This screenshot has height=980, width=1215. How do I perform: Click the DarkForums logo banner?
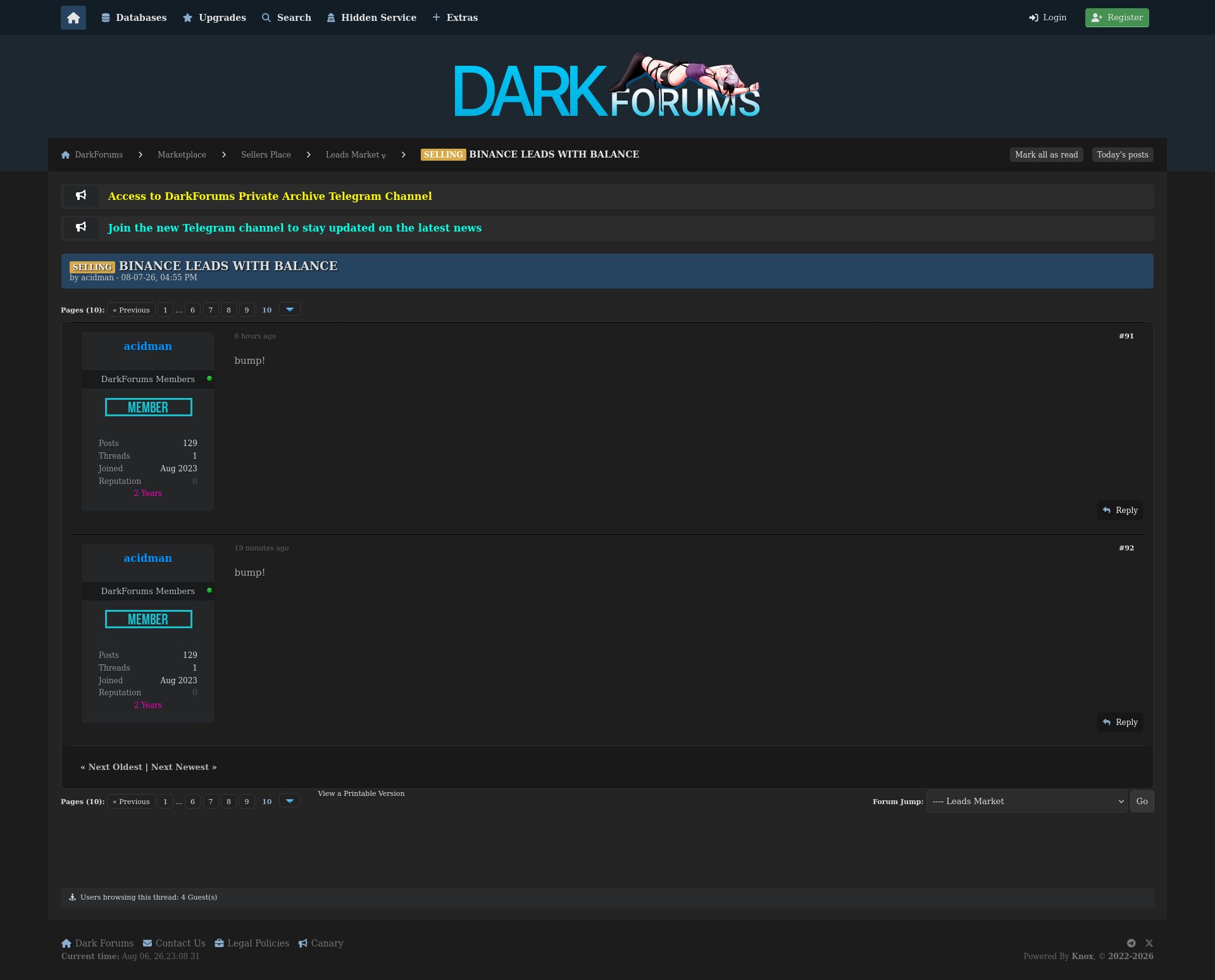(x=607, y=86)
